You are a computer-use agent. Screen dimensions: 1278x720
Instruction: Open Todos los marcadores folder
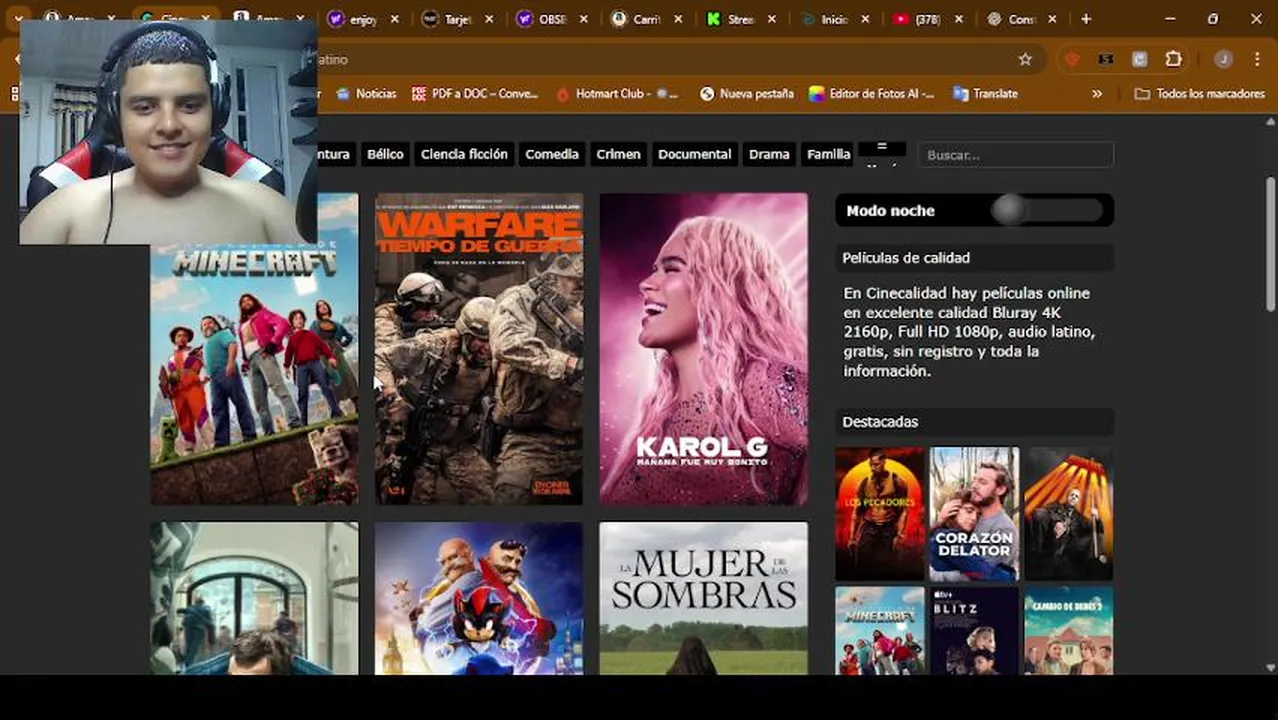click(x=1198, y=94)
